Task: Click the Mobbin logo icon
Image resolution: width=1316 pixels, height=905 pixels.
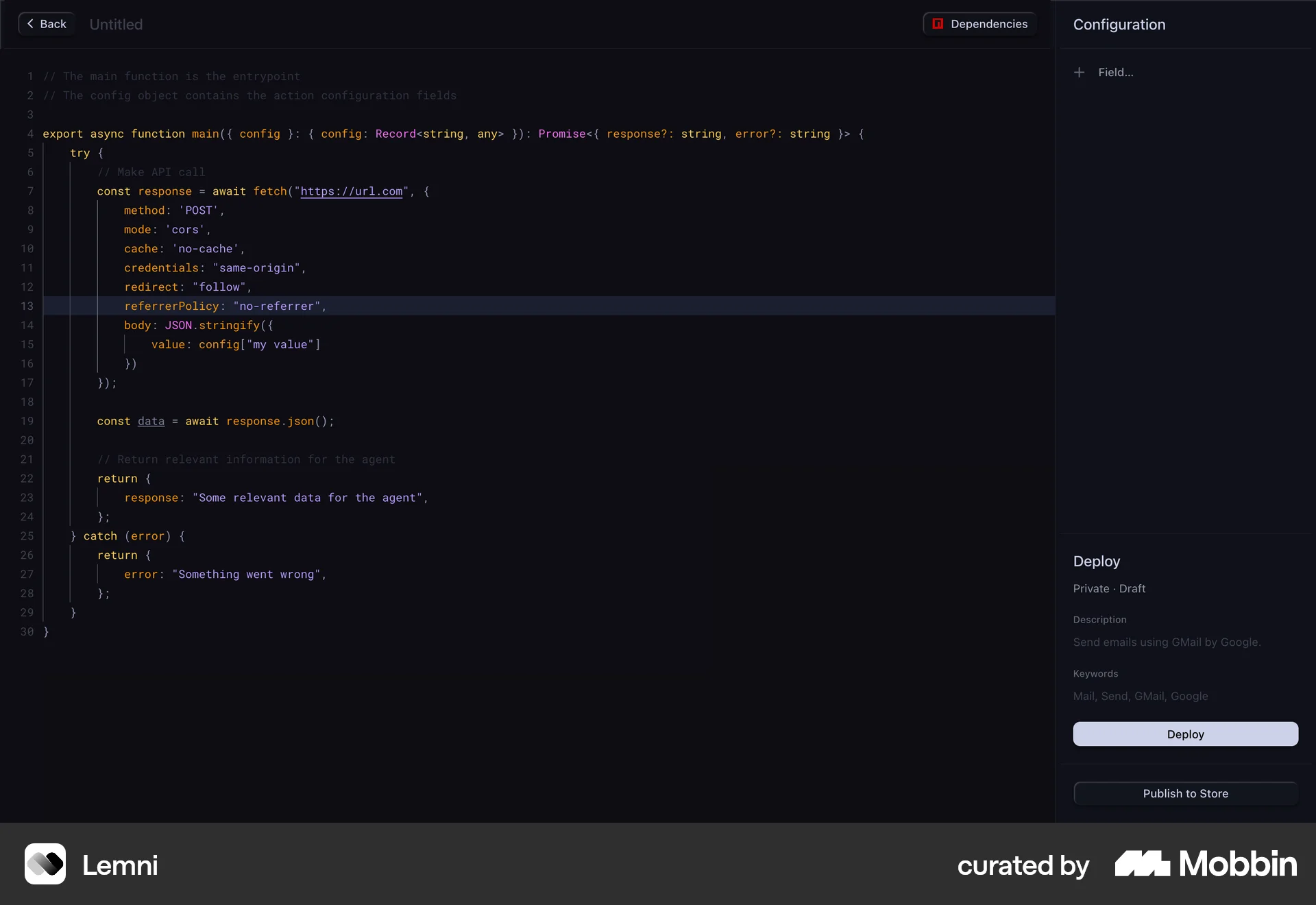Action: 1141,865
